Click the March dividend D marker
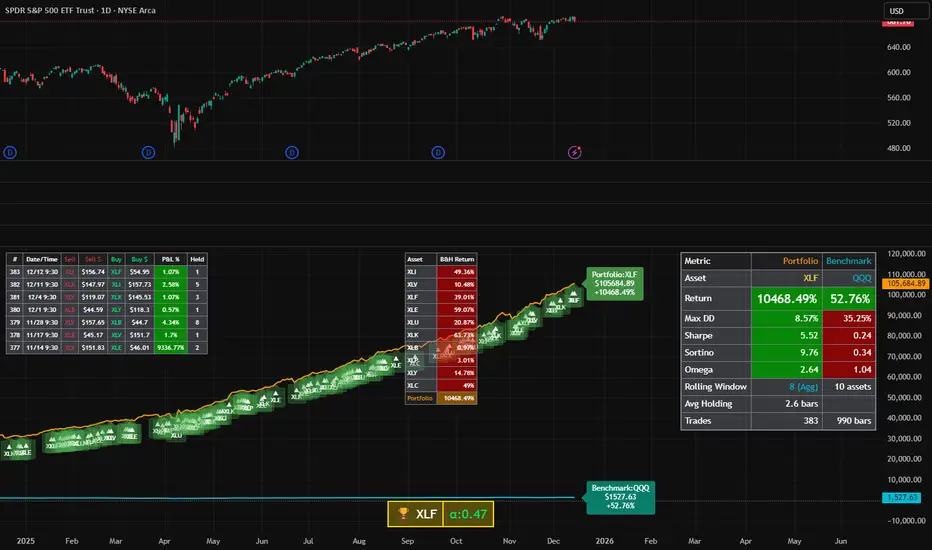The image size is (932, 550). 149,153
